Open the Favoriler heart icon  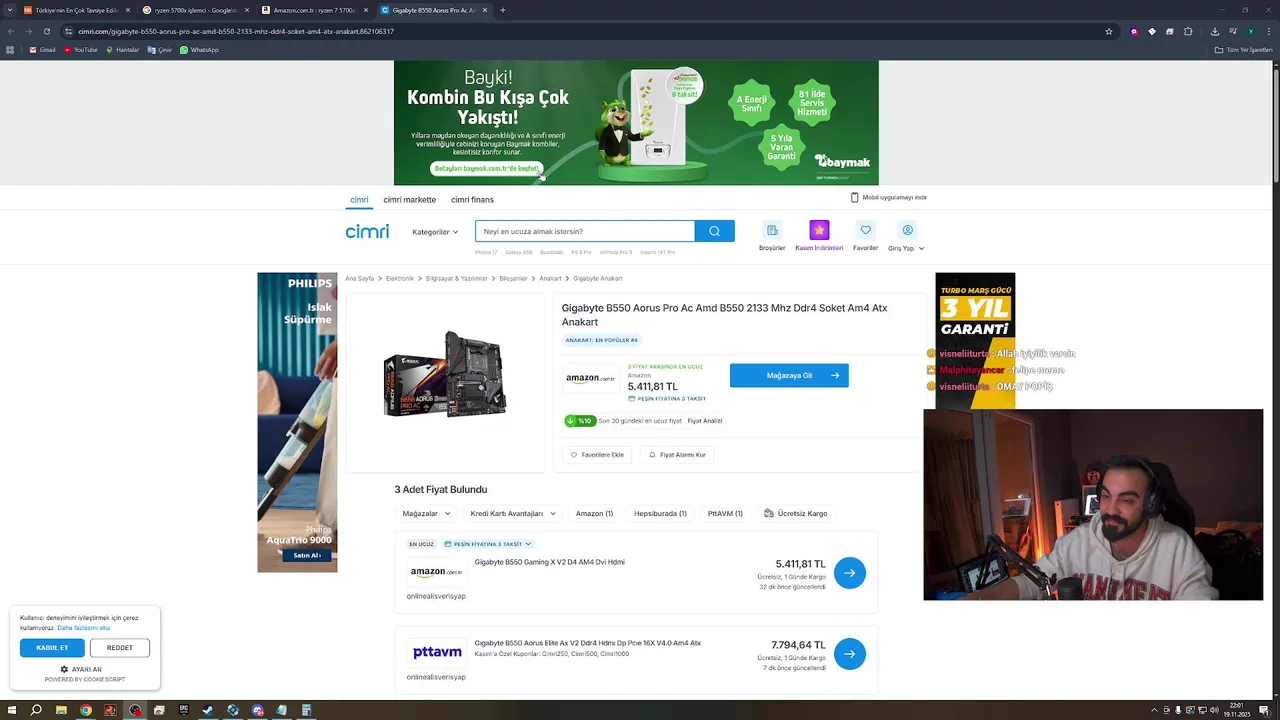[865, 230]
